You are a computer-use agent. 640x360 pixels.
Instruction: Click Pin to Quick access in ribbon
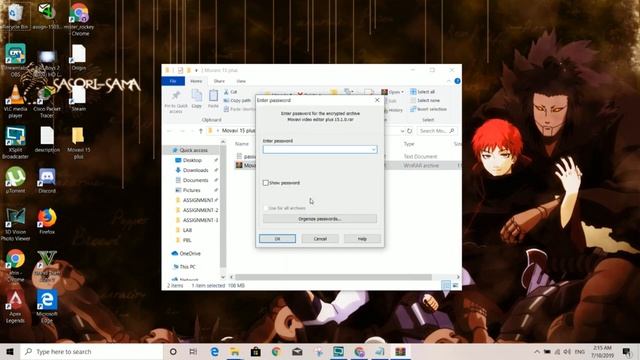tap(176, 102)
